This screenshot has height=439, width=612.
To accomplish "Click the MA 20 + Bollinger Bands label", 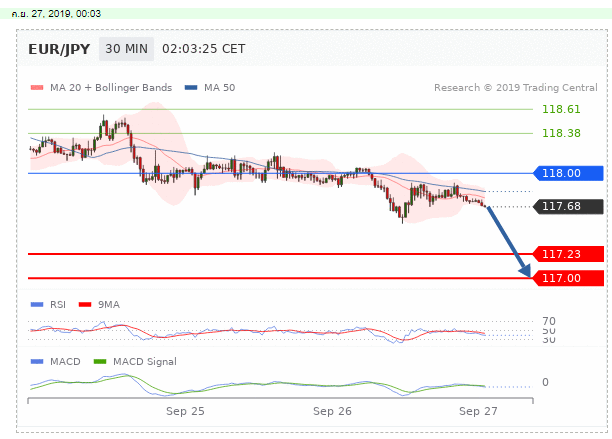I will [x=111, y=88].
